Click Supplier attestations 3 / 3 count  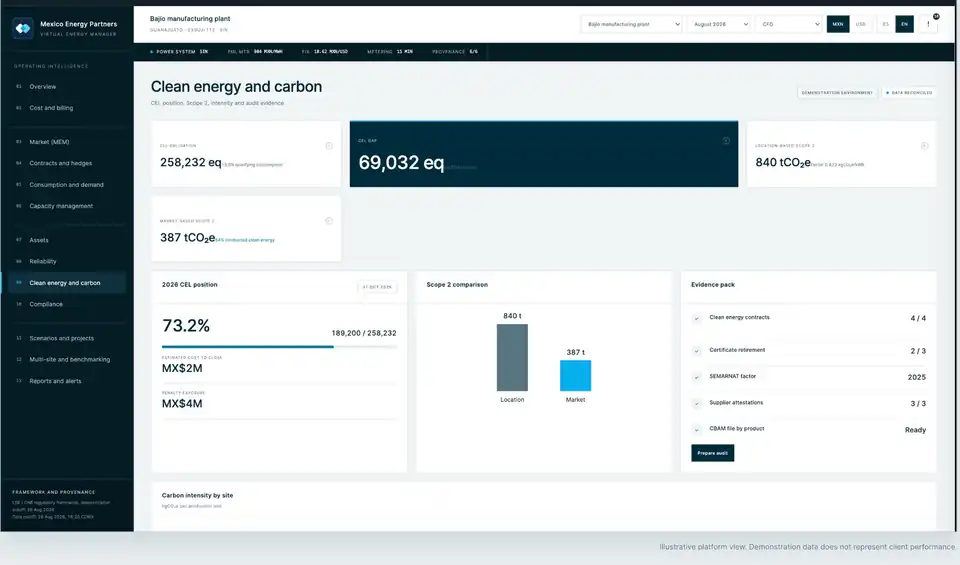[918, 403]
